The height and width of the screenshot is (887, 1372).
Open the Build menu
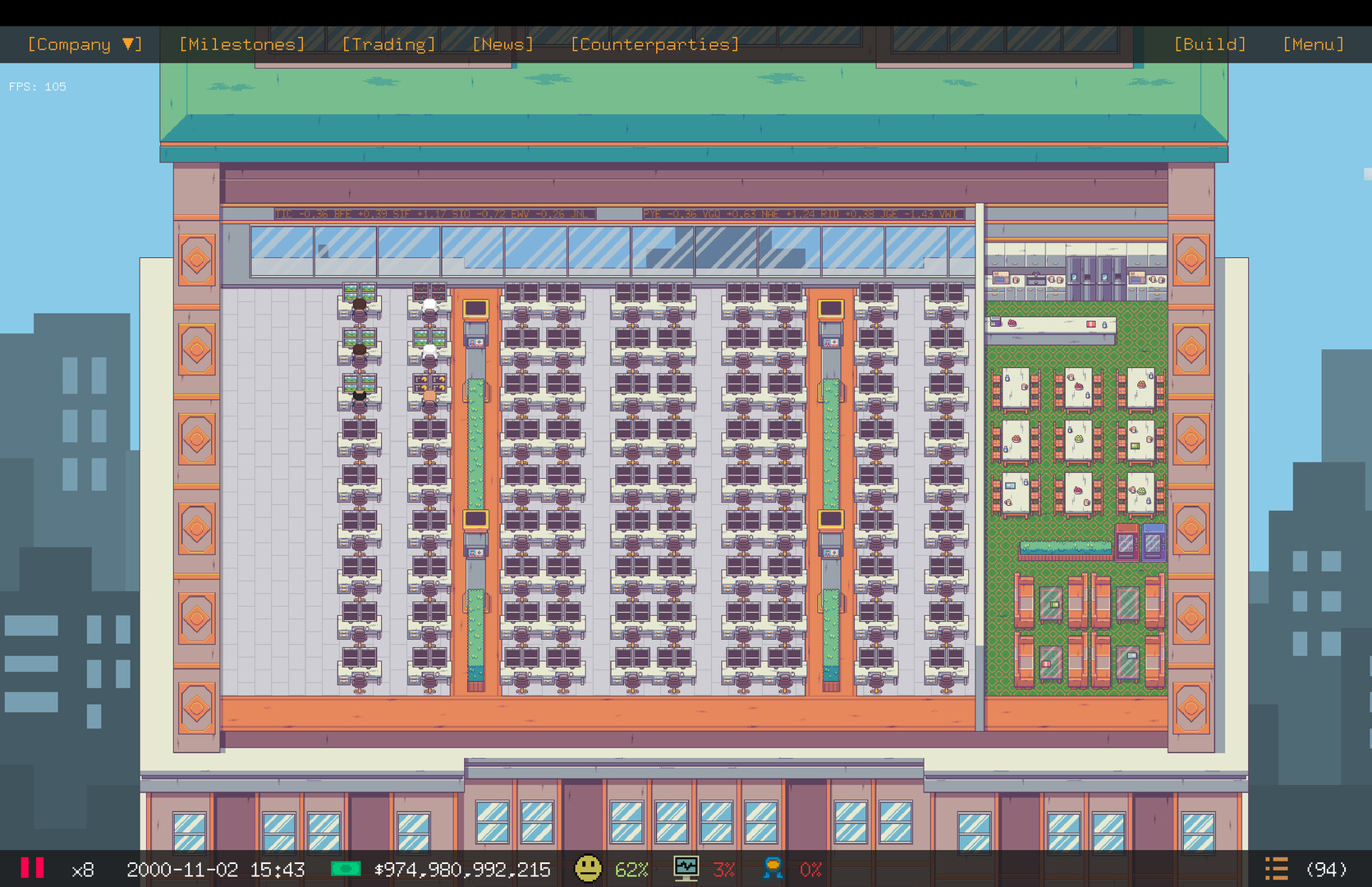coord(1210,44)
